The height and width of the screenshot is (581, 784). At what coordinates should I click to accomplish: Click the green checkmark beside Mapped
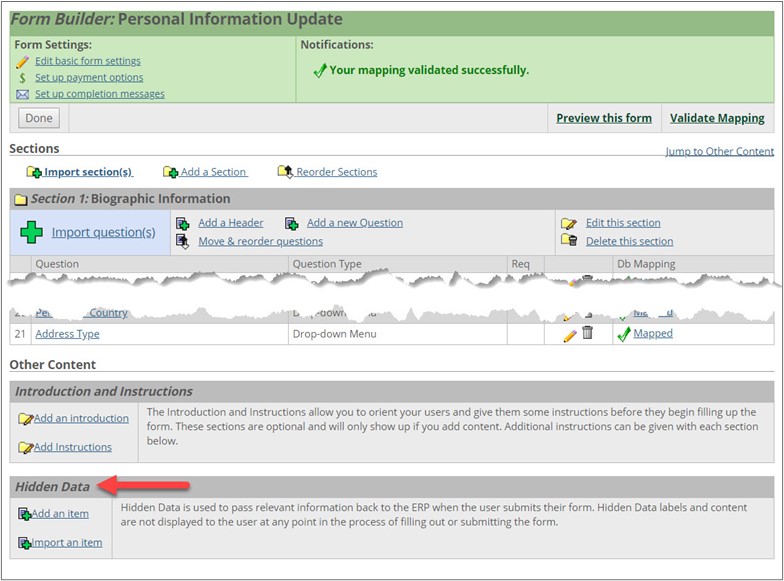click(623, 334)
